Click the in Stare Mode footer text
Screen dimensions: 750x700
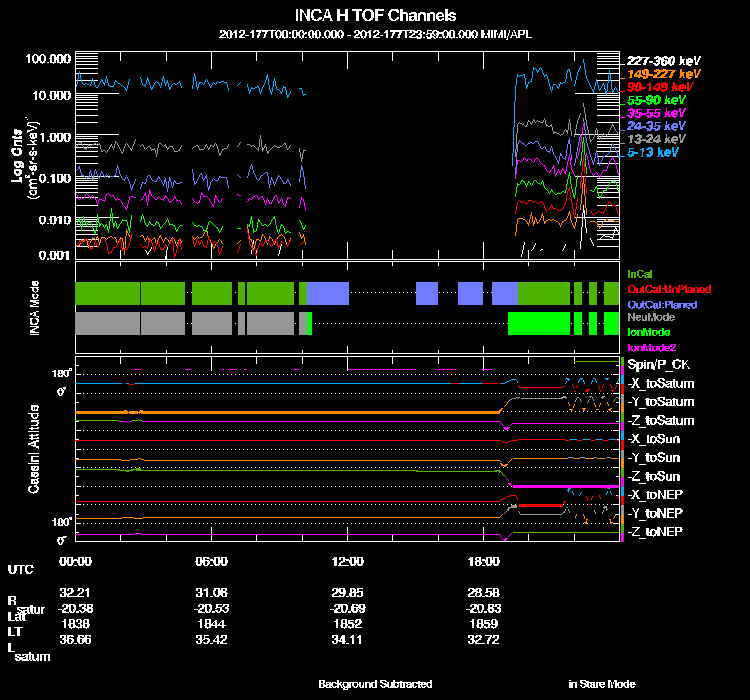(601, 684)
